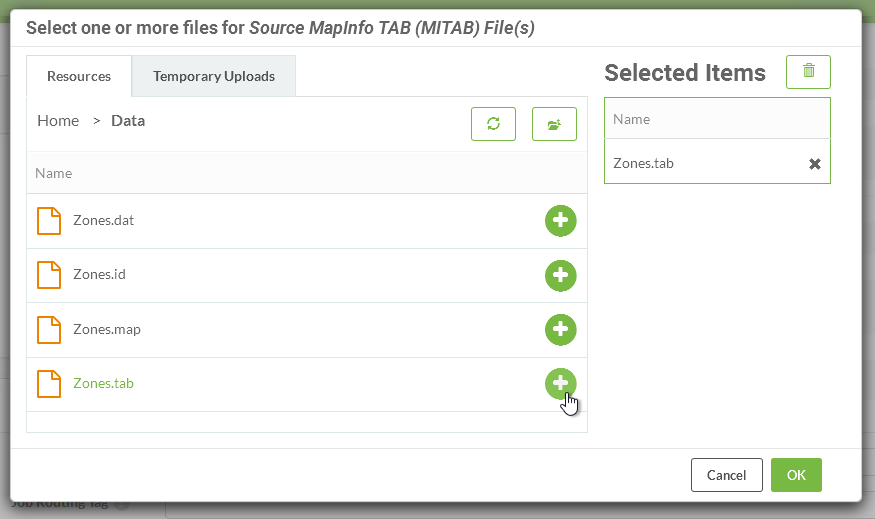
Task: Select the green Zones.tab file name
Action: click(x=103, y=383)
